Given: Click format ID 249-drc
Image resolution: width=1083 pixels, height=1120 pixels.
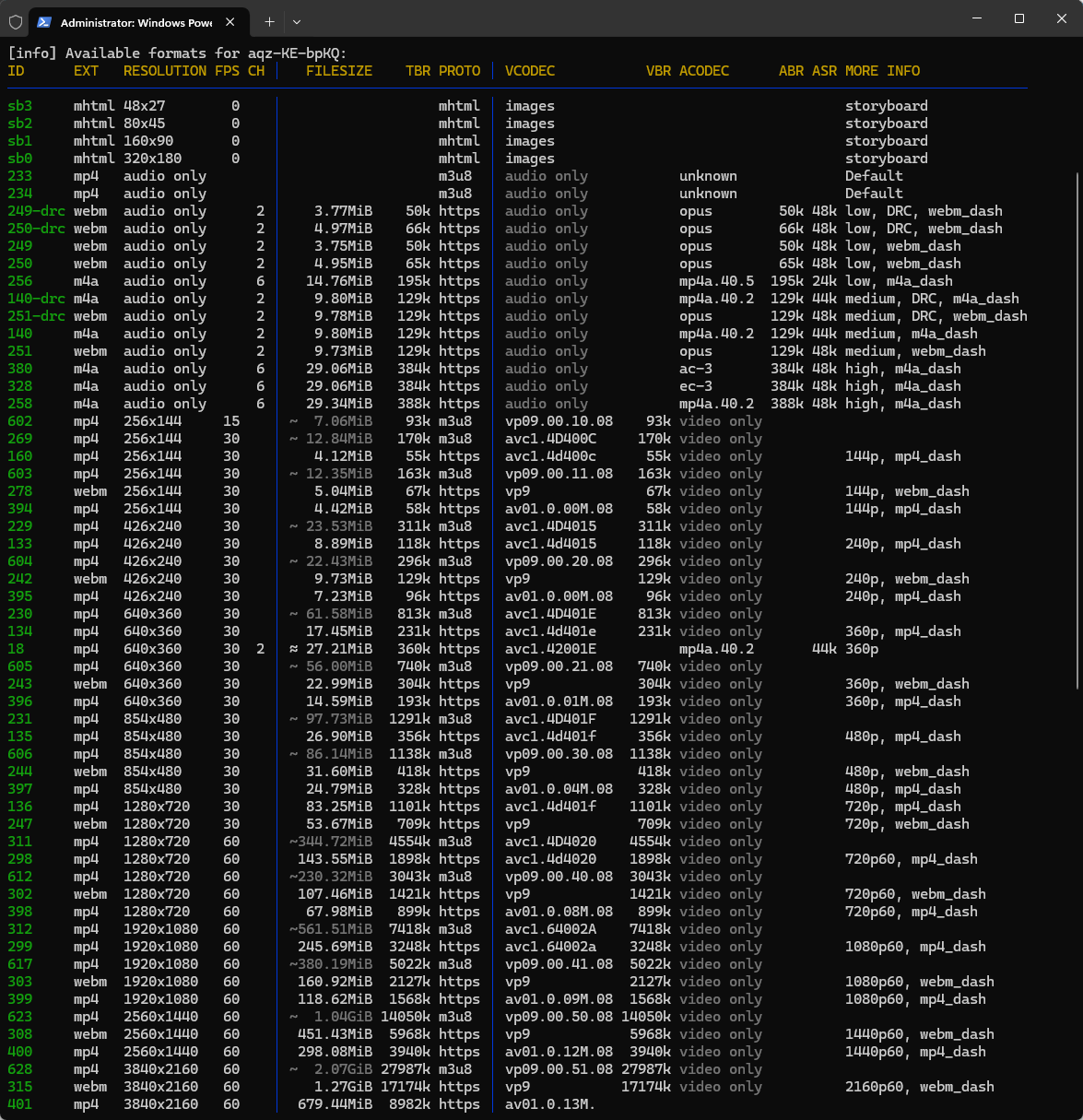Looking at the screenshot, I should (x=37, y=211).
